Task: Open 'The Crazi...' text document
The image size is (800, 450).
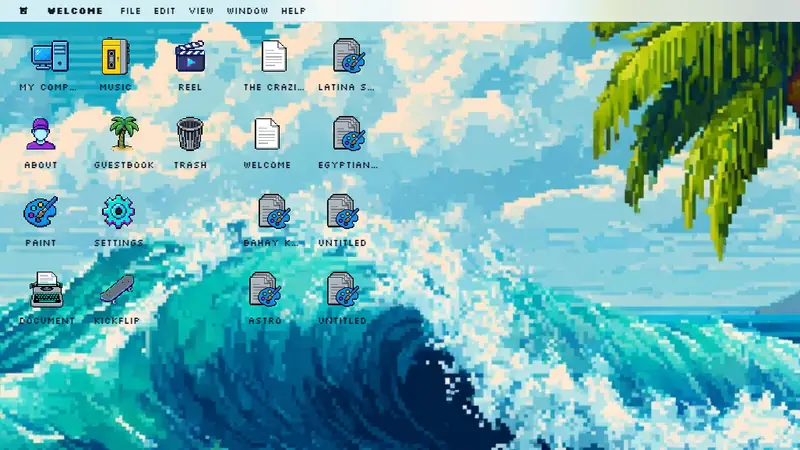Action: point(273,57)
